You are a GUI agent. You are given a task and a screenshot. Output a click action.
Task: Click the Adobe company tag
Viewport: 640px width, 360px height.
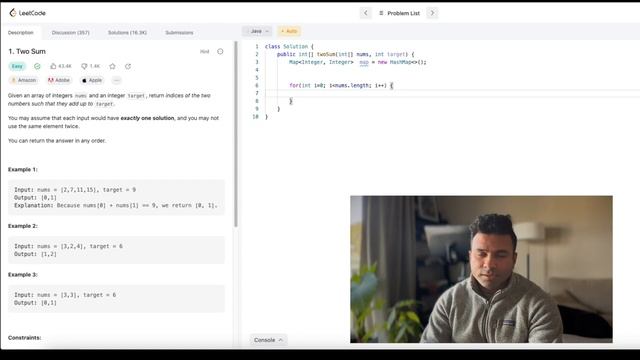coord(59,80)
